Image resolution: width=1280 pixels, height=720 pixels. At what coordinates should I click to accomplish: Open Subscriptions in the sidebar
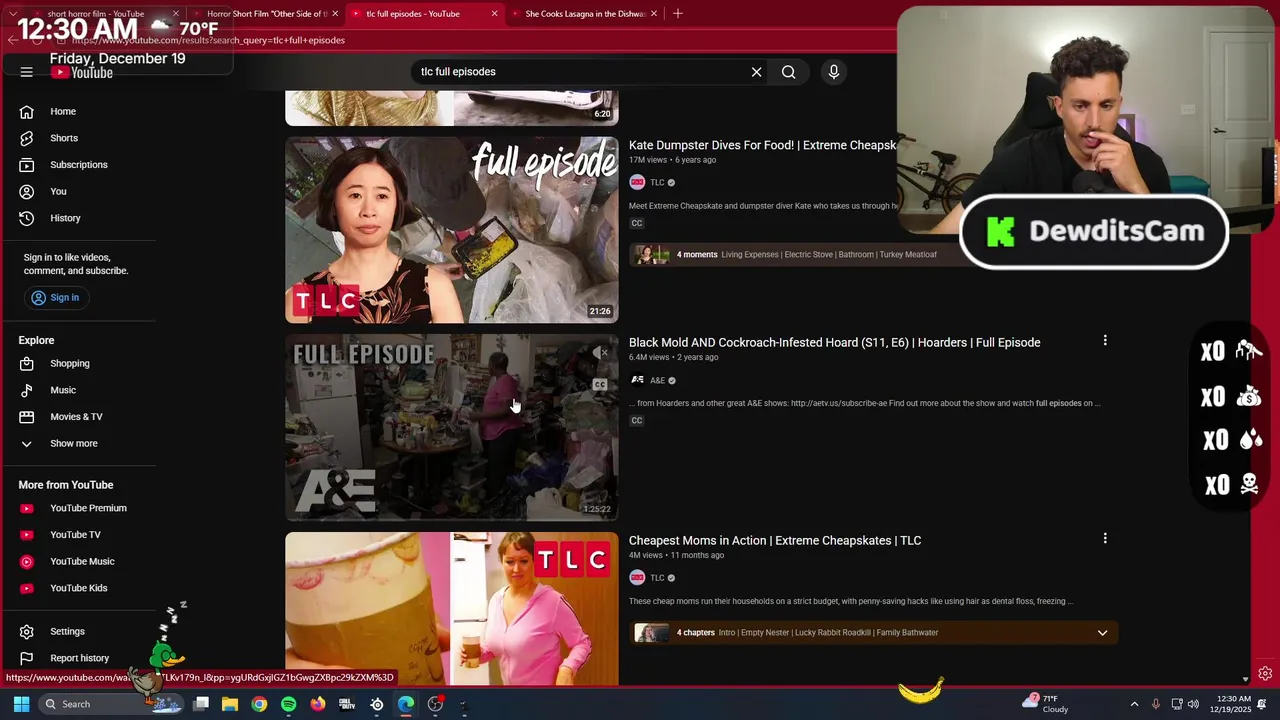78,165
